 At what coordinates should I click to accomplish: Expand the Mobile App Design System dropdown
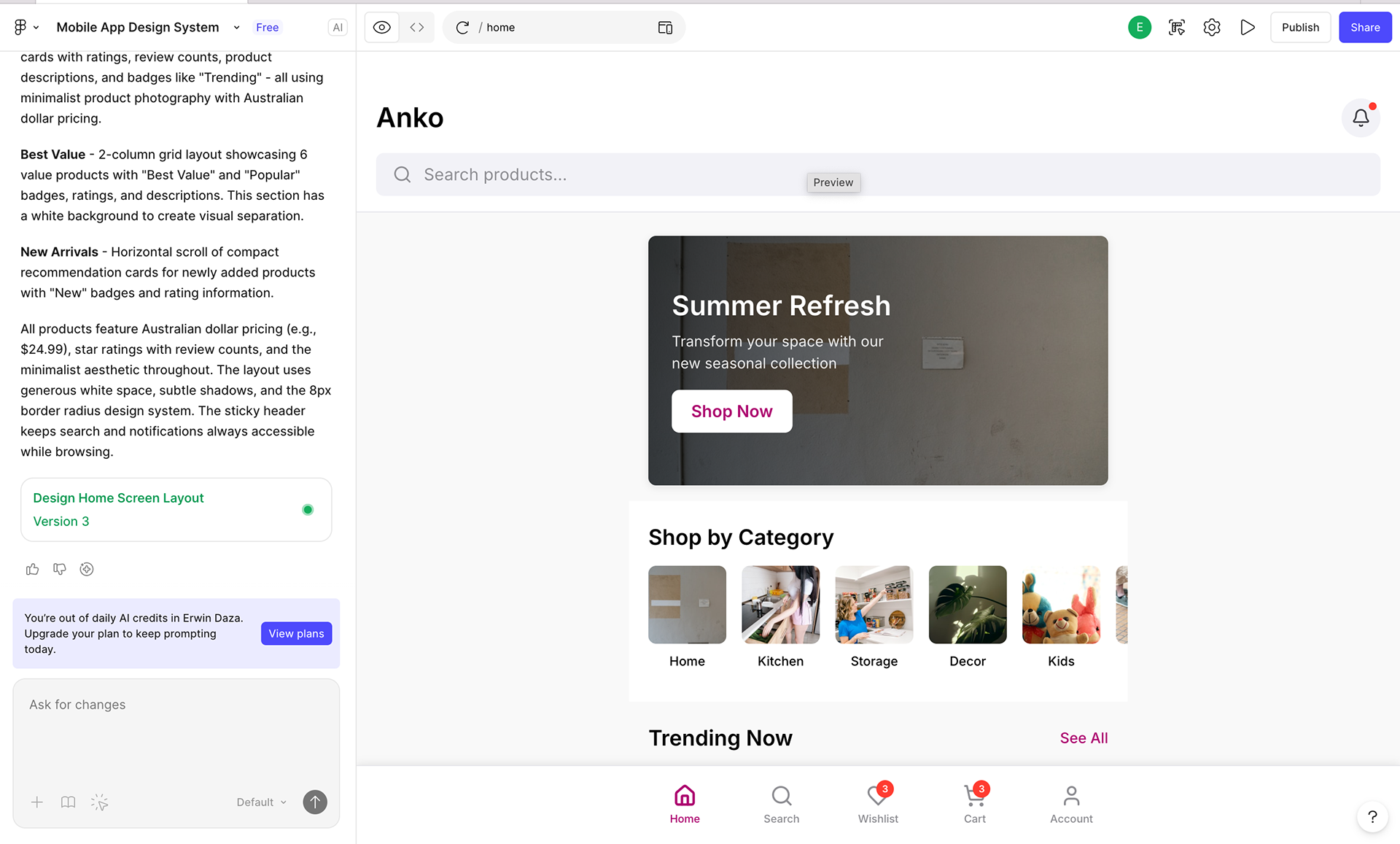pos(236,28)
